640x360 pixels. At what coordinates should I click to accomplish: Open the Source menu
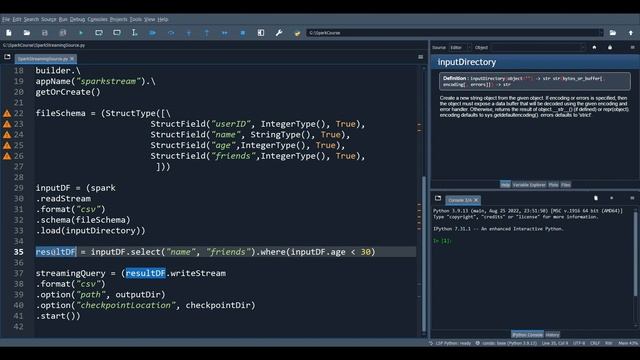coord(49,19)
